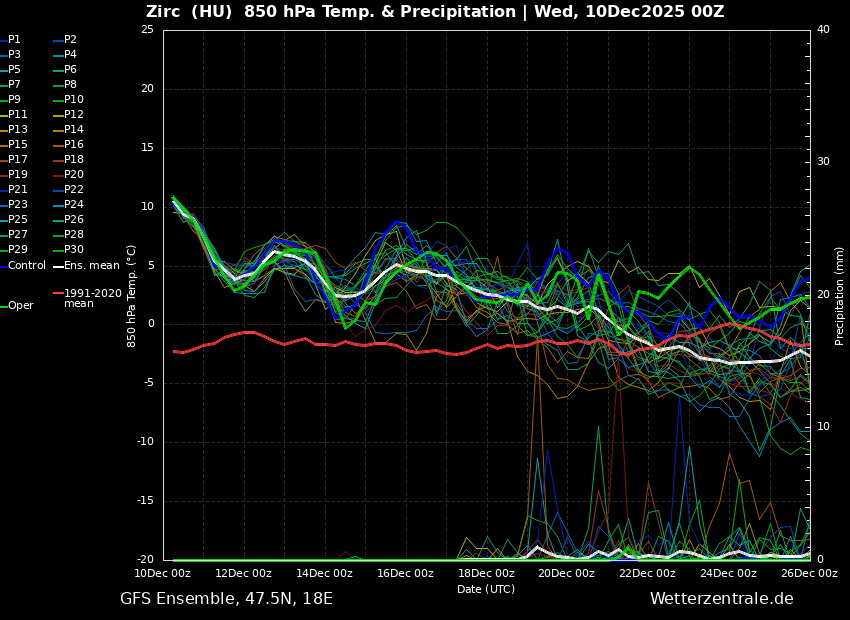Click the 20Dec 00z date tick
This screenshot has height=620, width=850.
click(566, 574)
